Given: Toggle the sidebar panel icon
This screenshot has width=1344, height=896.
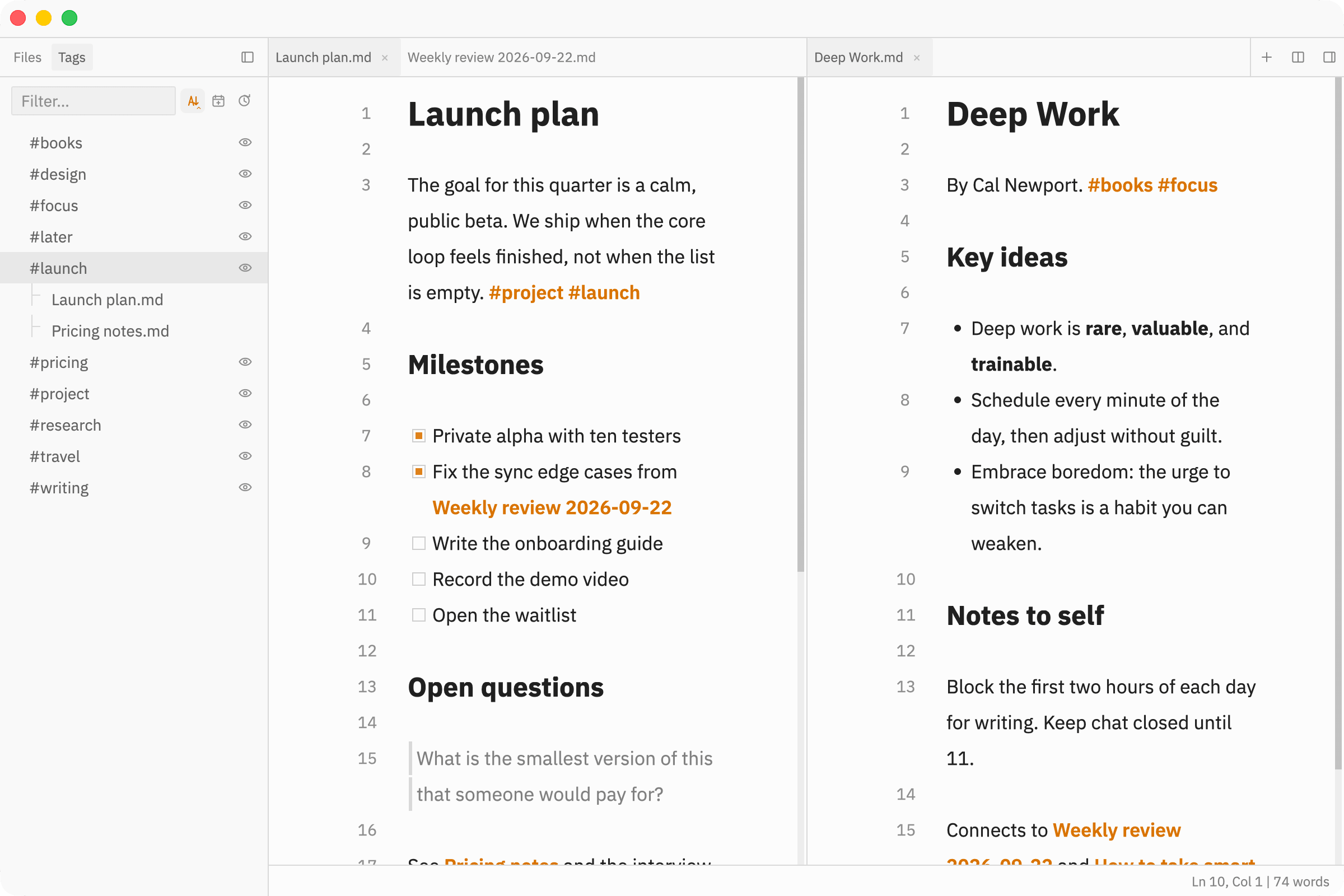Looking at the screenshot, I should [x=248, y=57].
